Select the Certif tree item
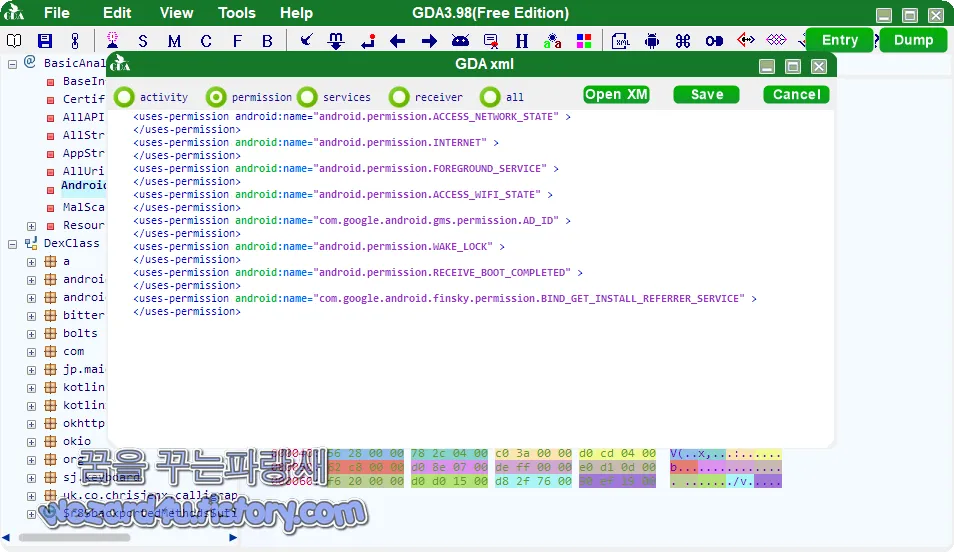The width and height of the screenshot is (954, 552). (x=83, y=99)
